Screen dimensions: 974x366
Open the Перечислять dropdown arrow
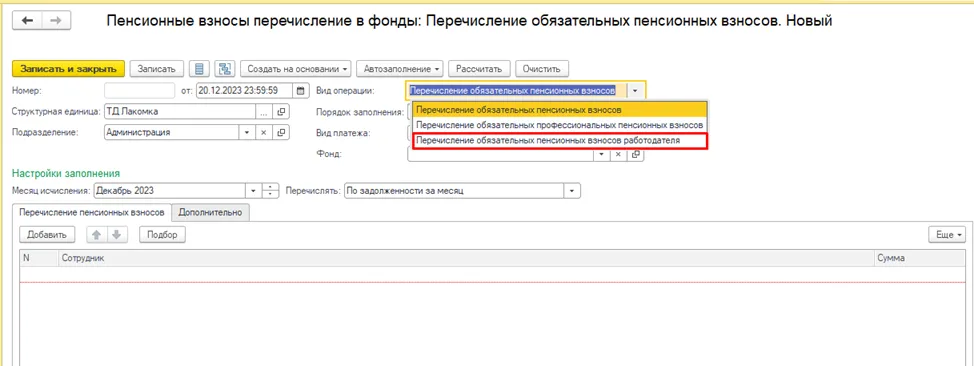point(572,191)
